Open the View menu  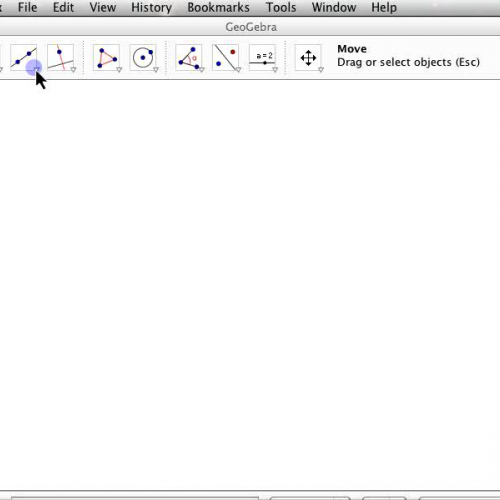tap(103, 7)
